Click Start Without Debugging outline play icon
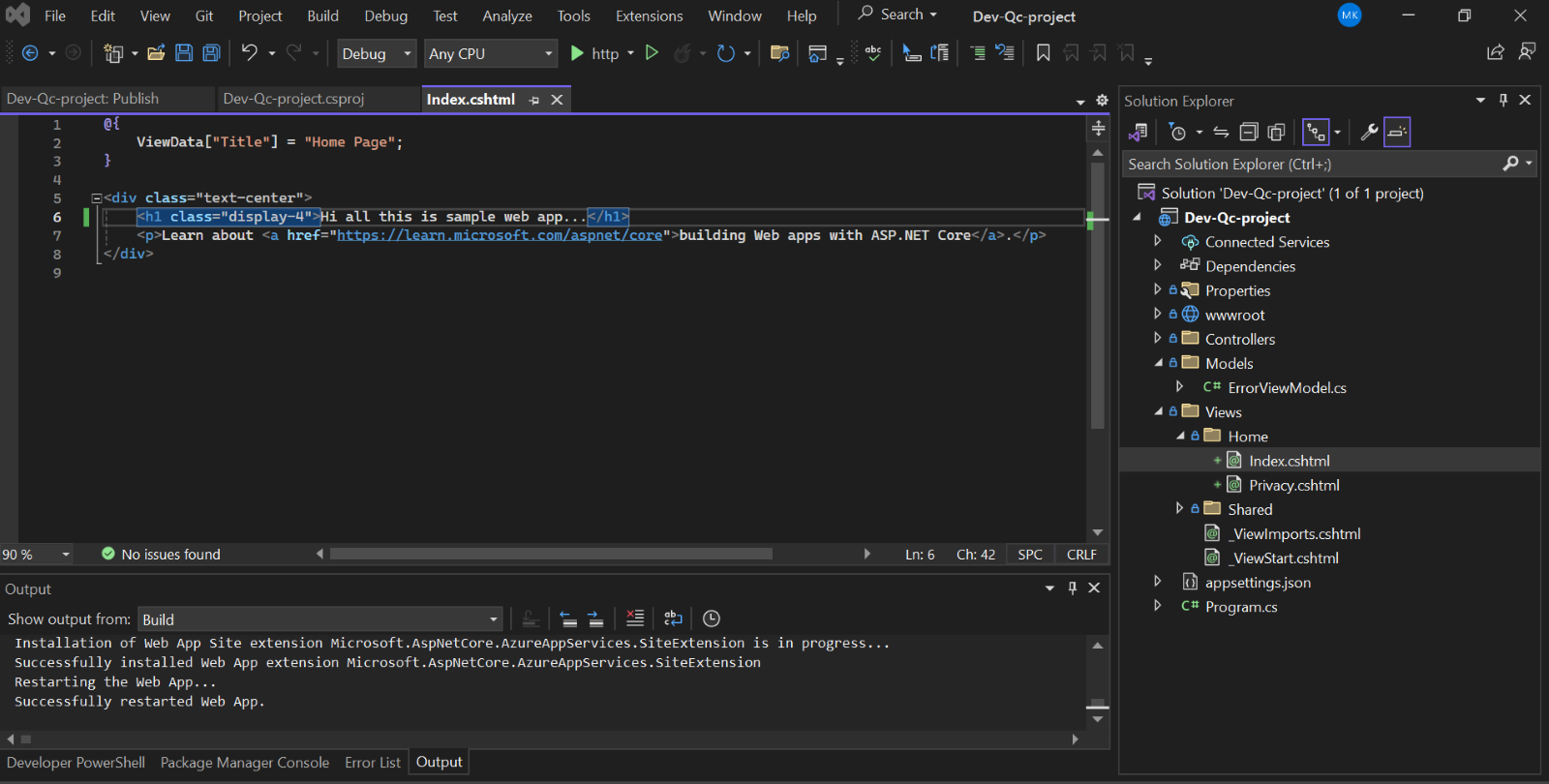The height and width of the screenshot is (784, 1549). 652,53
